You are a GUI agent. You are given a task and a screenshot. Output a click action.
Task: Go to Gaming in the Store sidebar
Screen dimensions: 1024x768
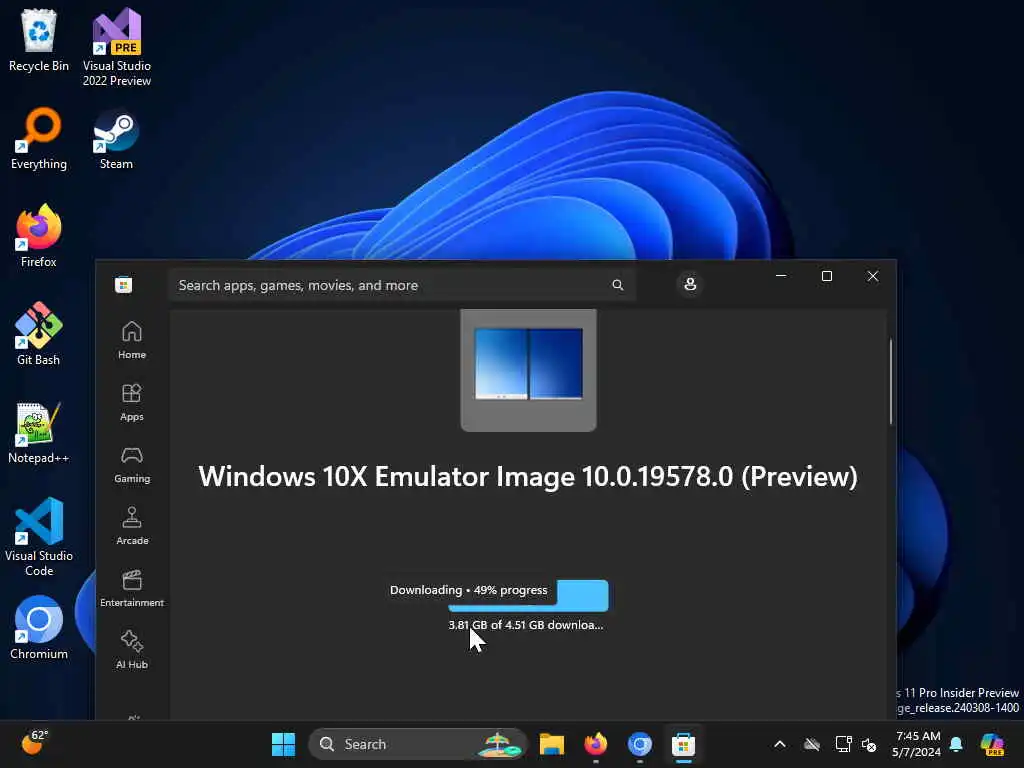coord(132,464)
